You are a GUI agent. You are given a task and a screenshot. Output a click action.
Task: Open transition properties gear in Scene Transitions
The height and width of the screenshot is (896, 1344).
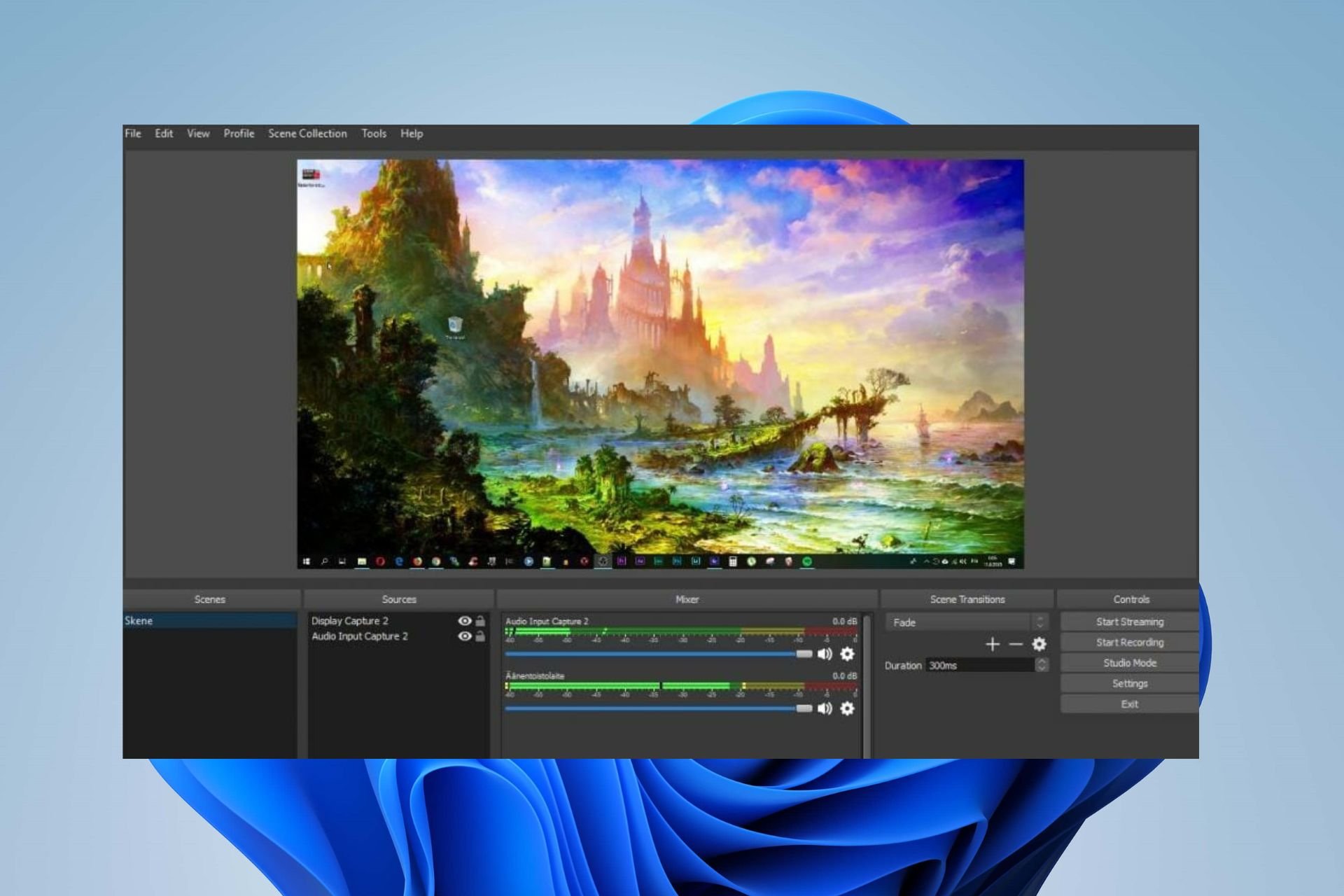pos(1039,644)
